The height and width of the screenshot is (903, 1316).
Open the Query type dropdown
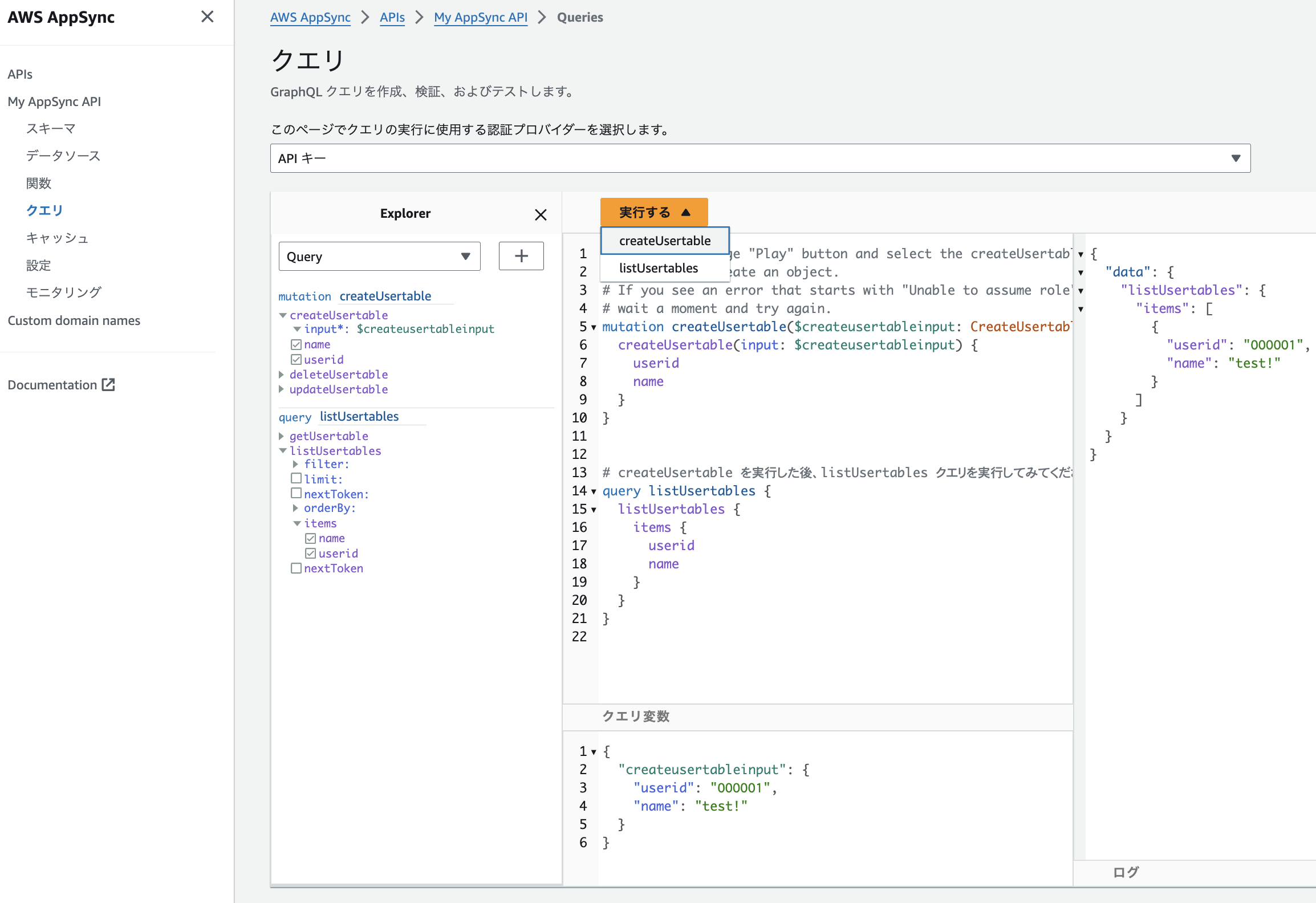(x=379, y=257)
